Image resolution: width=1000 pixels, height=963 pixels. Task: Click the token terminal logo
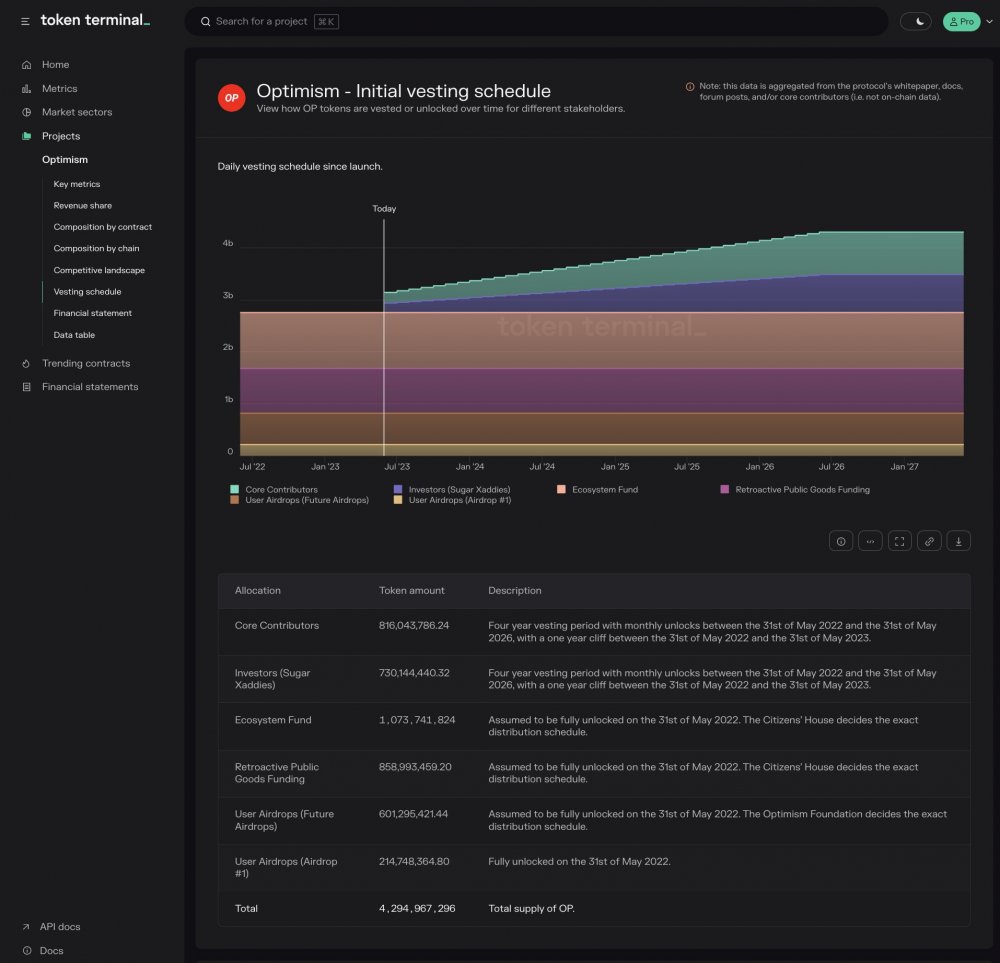(96, 20)
